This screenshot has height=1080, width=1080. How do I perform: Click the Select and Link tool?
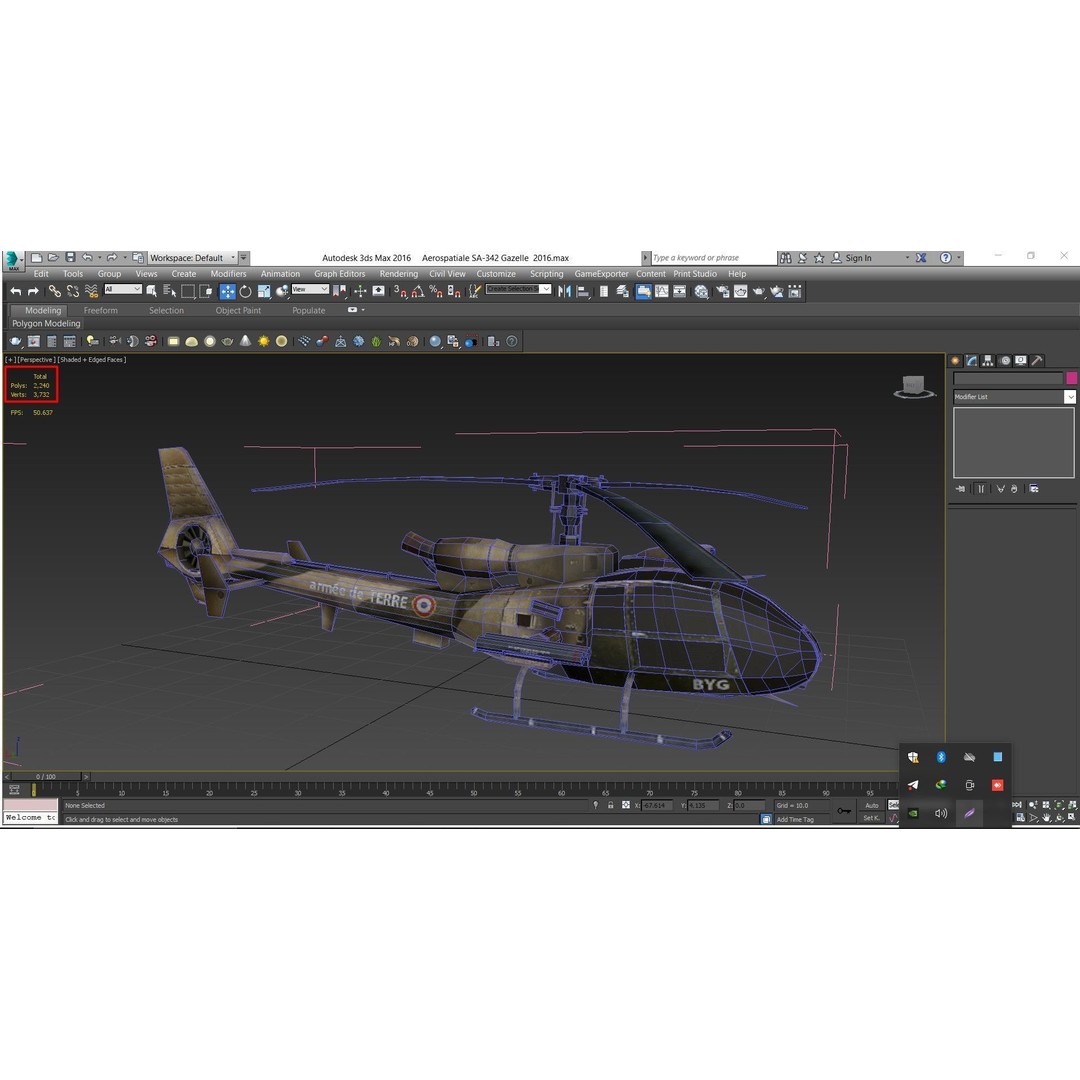(x=54, y=292)
